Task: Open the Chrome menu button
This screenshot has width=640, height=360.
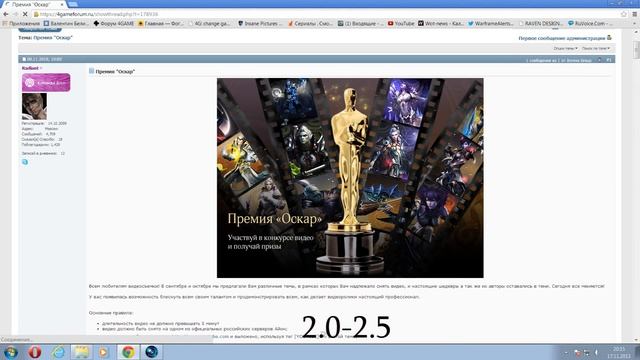Action: click(x=634, y=14)
